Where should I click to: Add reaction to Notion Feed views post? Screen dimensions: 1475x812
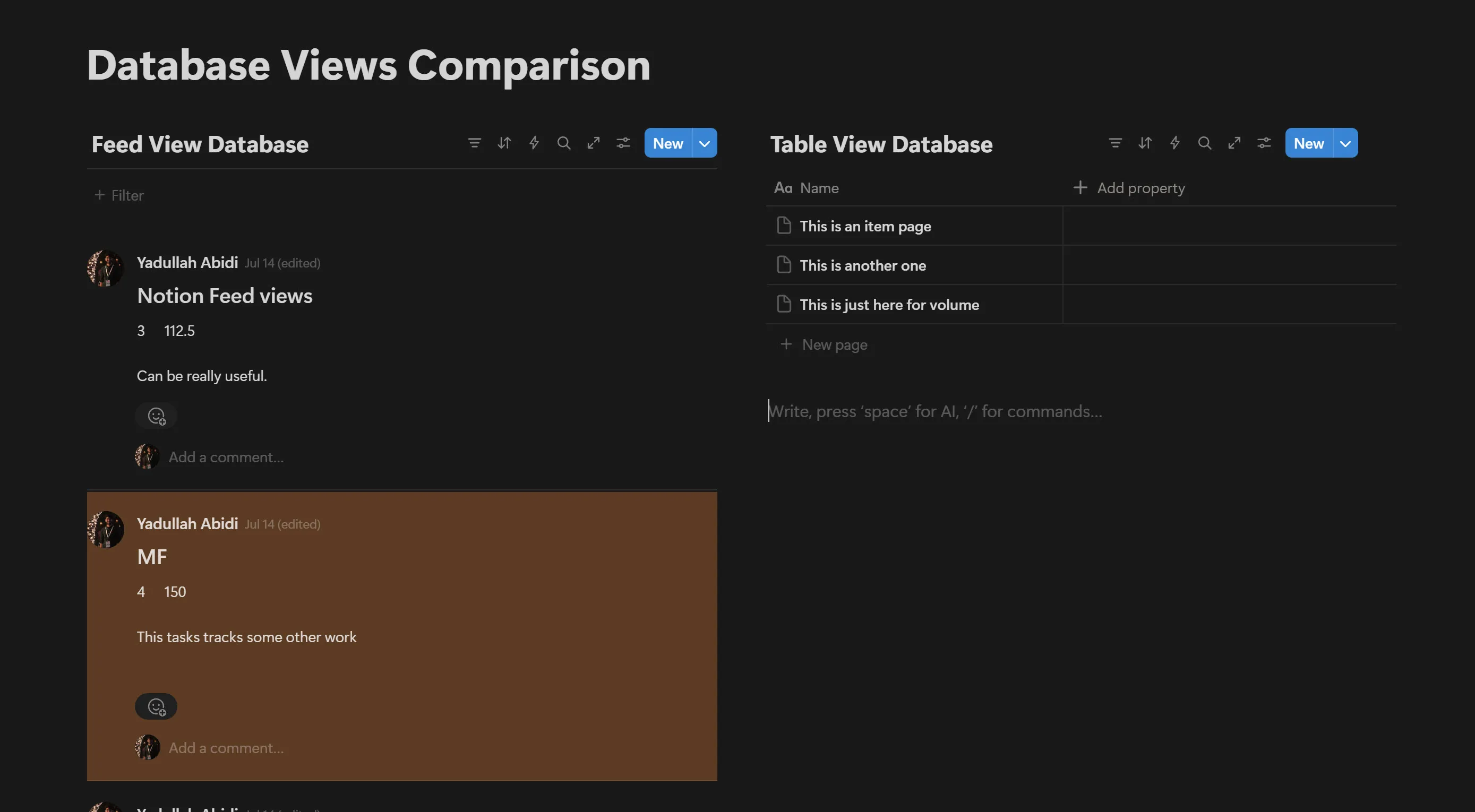pyautogui.click(x=156, y=416)
